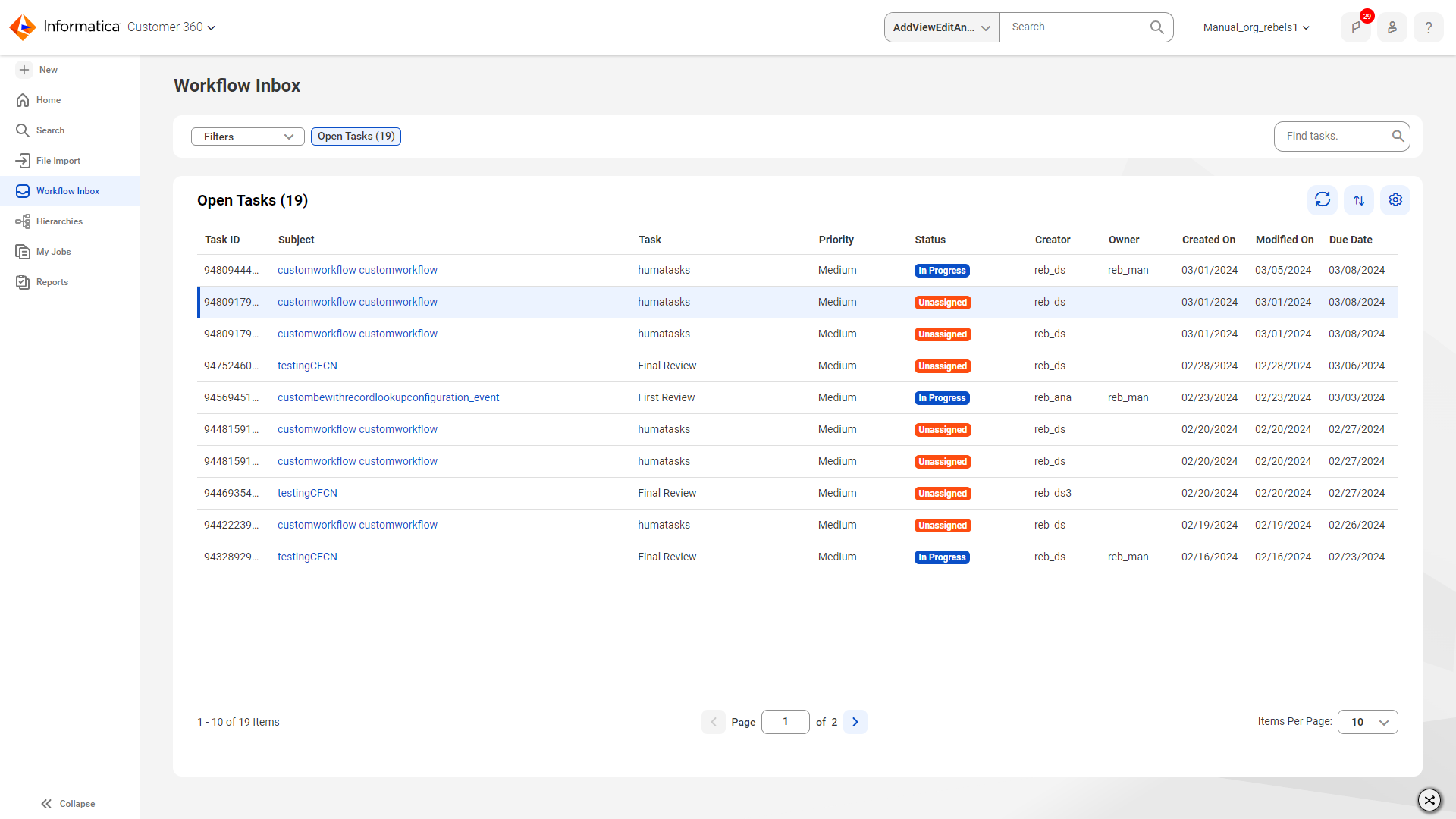Click the Informatica logo icon
Viewport: 1456px width, 819px height.
[23, 27]
